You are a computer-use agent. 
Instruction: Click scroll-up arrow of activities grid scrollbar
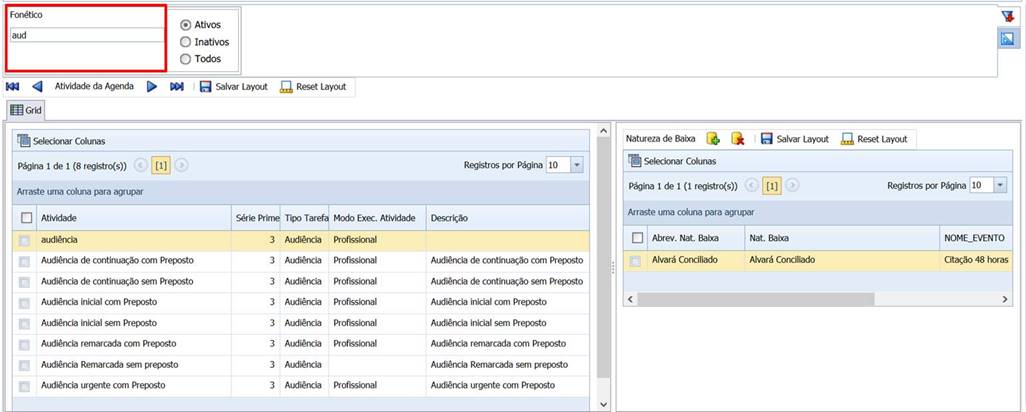point(603,132)
